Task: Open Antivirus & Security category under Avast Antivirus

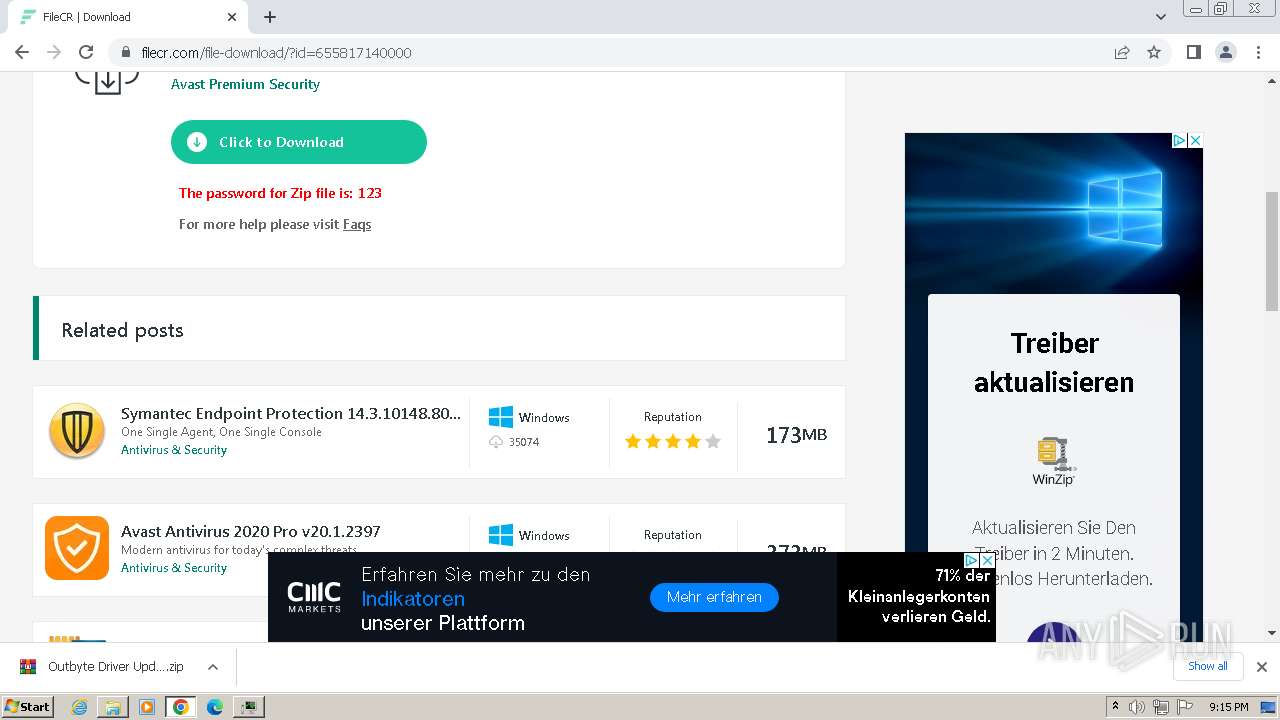Action: tap(174, 568)
